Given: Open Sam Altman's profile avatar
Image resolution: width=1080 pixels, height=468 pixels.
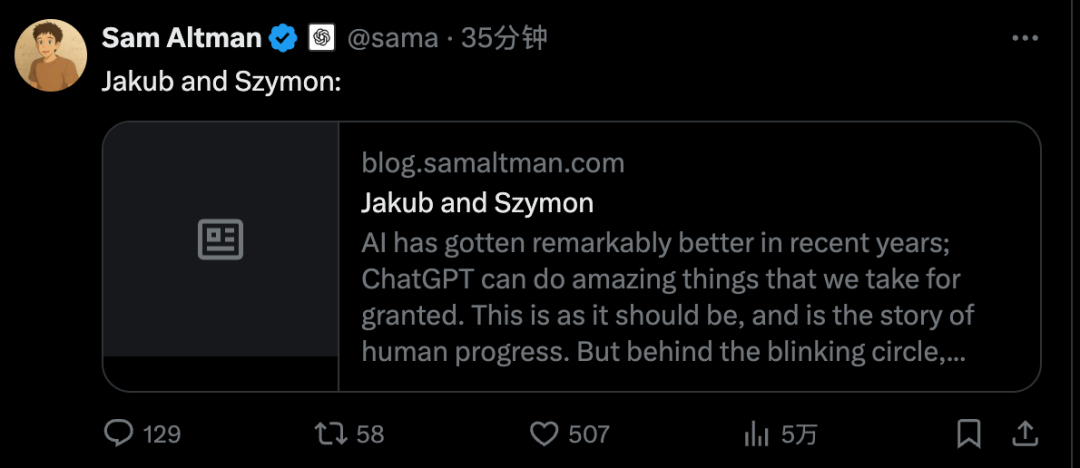Looking at the screenshot, I should point(51,55).
